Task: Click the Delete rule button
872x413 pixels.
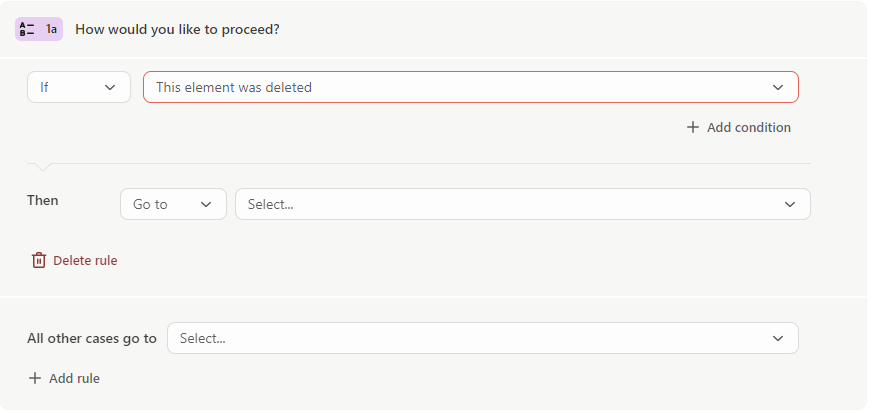Action: pos(75,260)
